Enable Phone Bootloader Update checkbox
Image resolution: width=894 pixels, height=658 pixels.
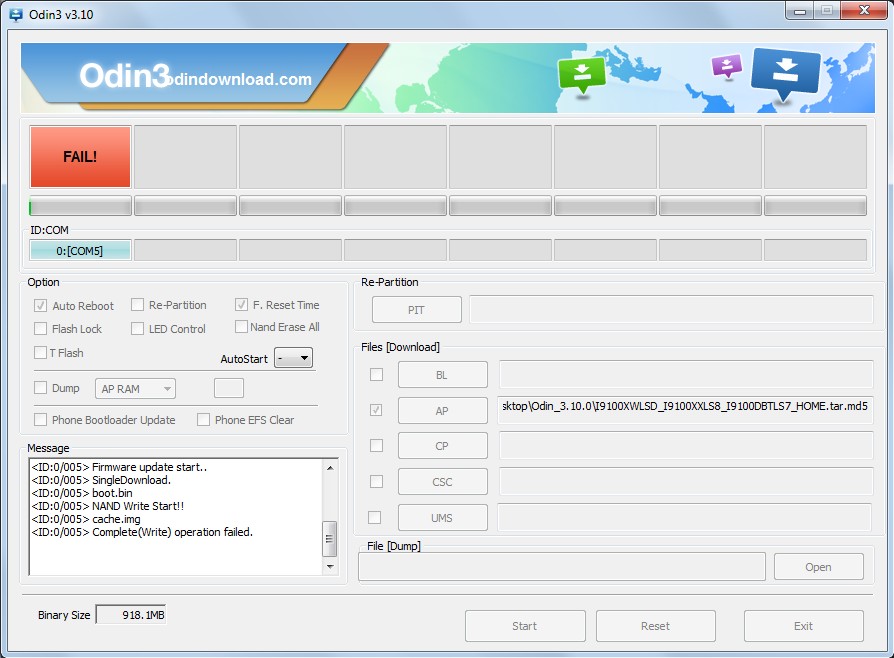pos(40,420)
